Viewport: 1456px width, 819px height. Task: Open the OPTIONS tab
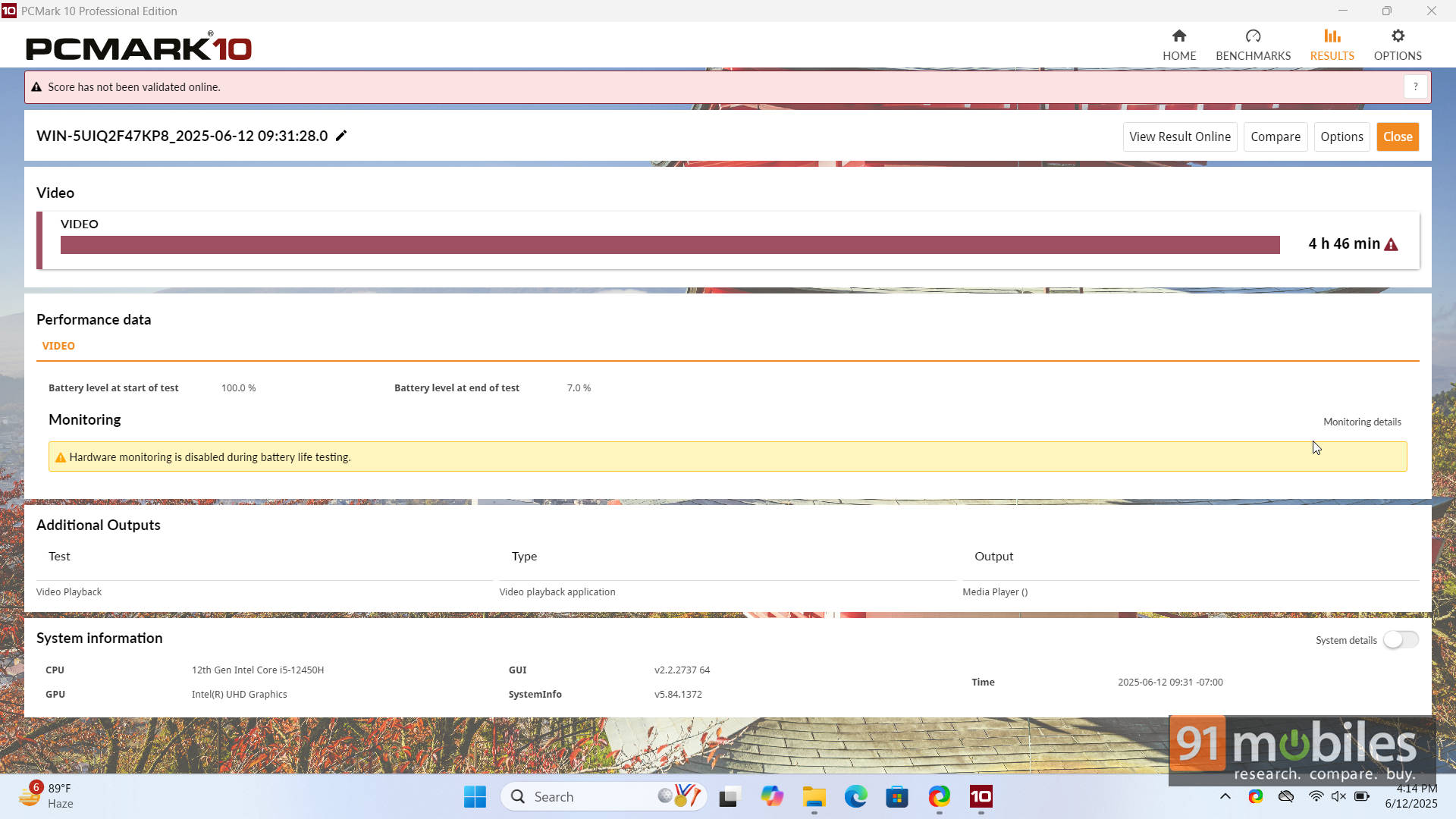tap(1398, 45)
